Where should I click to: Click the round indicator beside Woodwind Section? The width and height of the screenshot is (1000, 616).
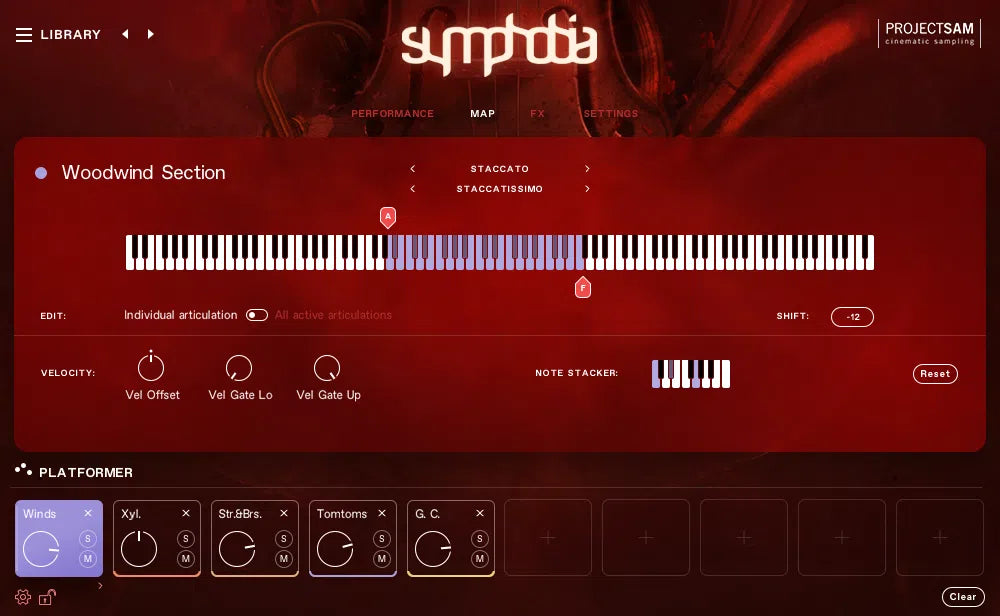point(41,173)
